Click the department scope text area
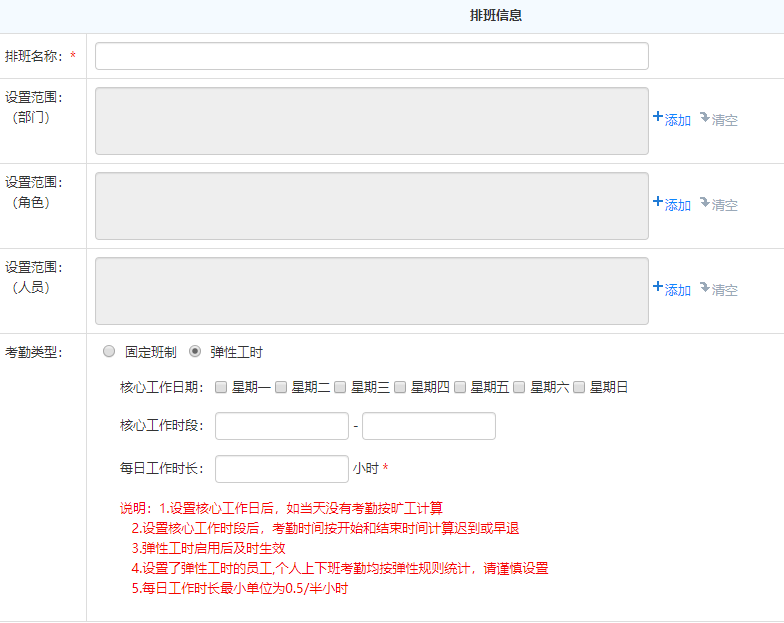This screenshot has height=623, width=784. [x=371, y=121]
